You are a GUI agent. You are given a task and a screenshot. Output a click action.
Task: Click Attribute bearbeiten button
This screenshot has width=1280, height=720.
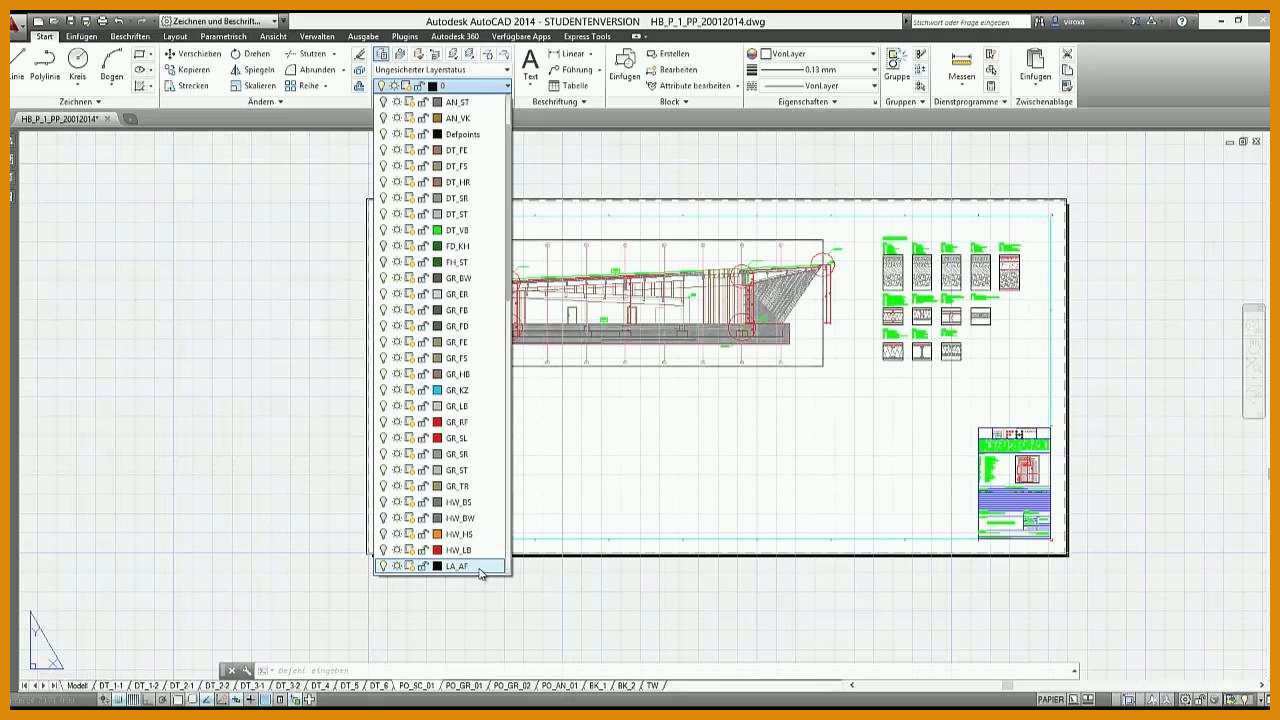point(690,86)
